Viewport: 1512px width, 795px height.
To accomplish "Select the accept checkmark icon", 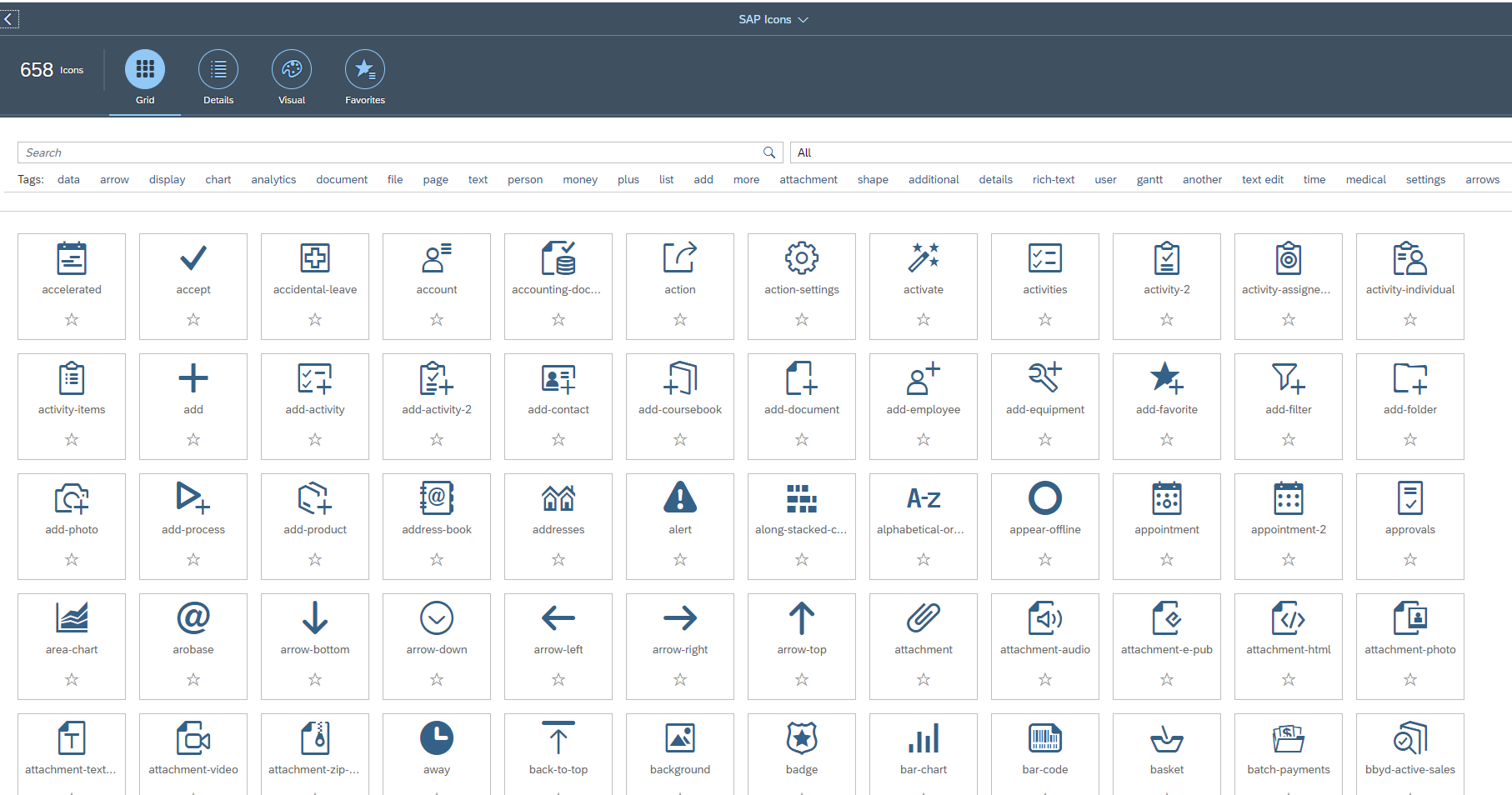I will [x=193, y=258].
